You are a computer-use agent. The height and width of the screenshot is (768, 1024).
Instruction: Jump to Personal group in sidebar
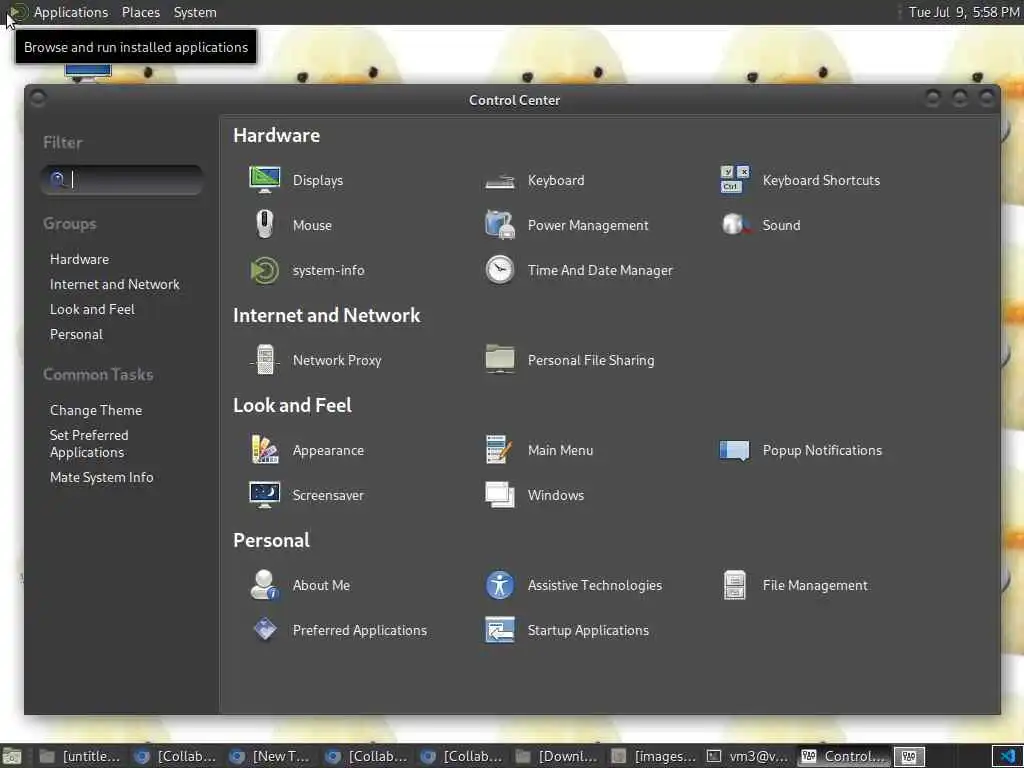tap(76, 334)
